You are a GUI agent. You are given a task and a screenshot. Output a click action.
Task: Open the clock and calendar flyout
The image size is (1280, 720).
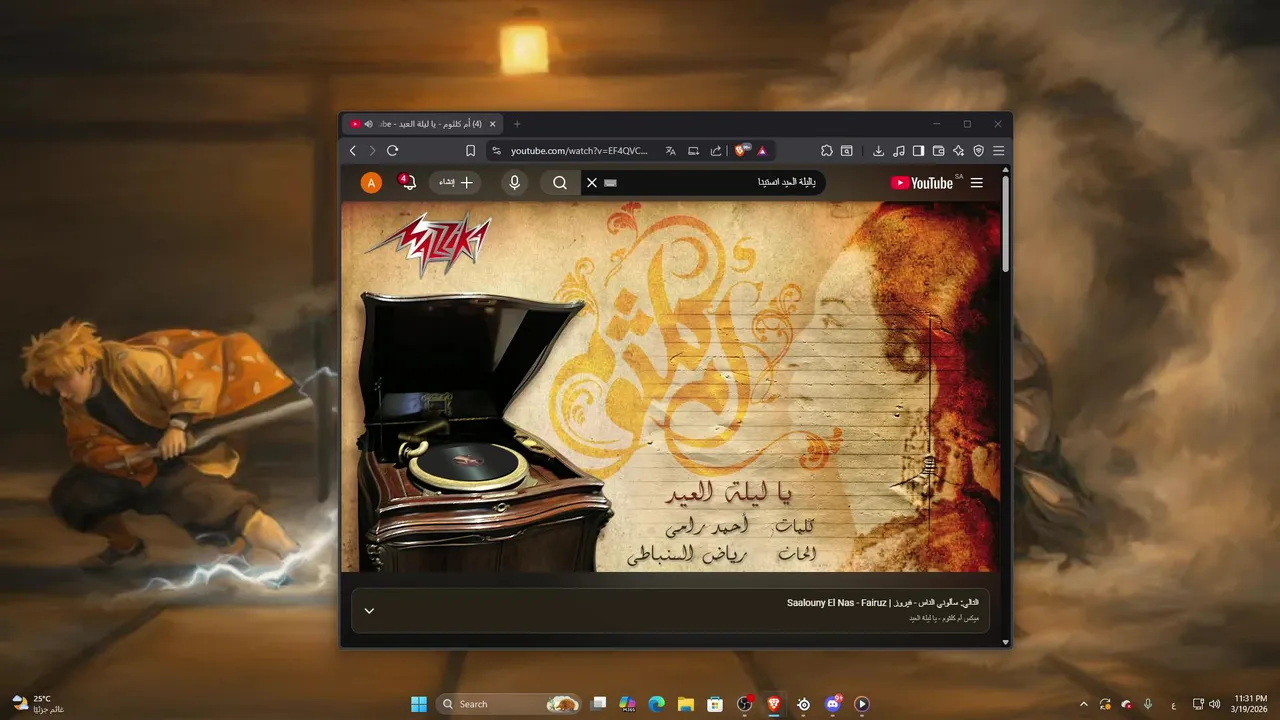pyautogui.click(x=1251, y=704)
